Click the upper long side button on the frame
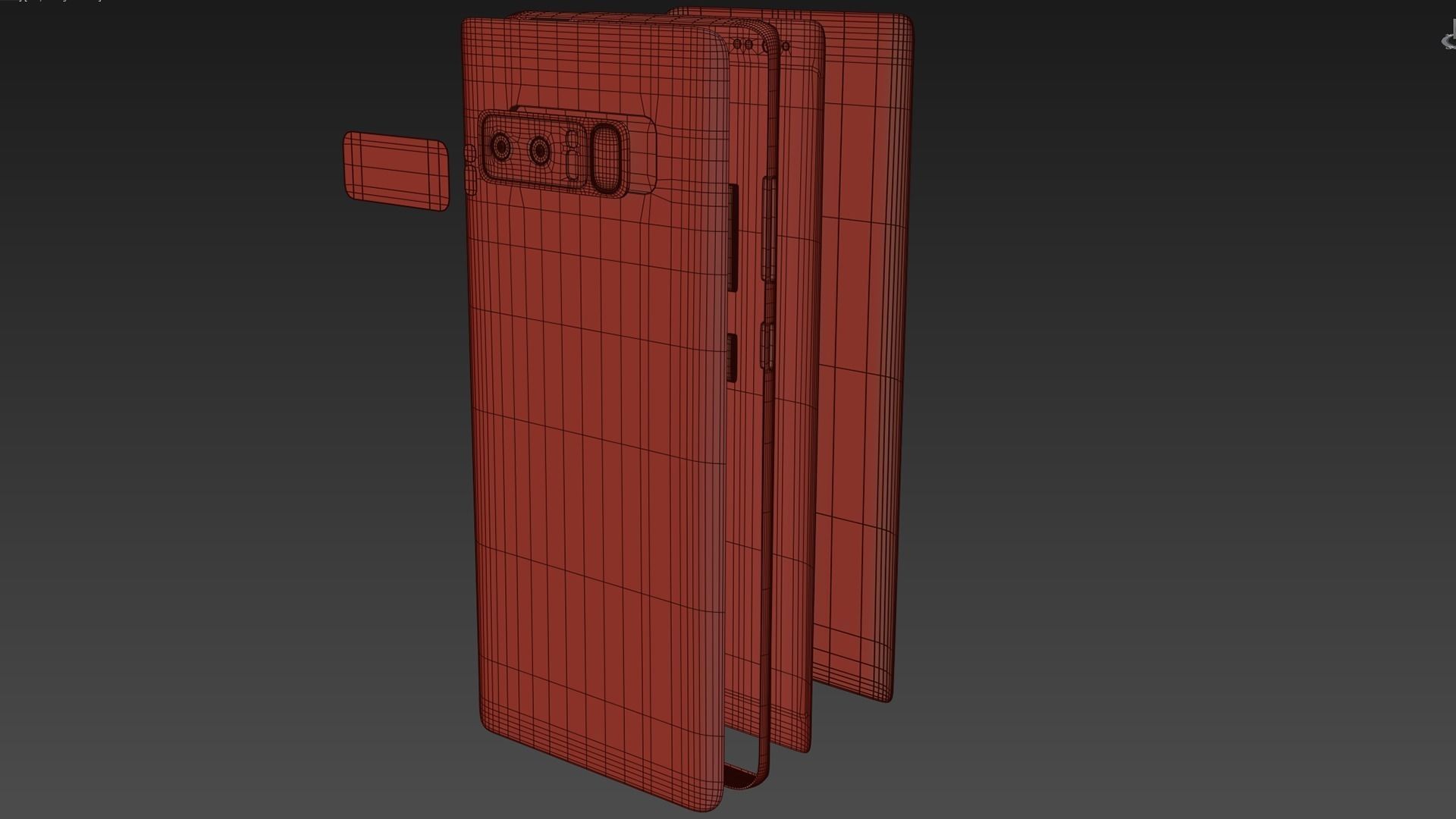The image size is (1456, 819). pyautogui.click(x=769, y=229)
